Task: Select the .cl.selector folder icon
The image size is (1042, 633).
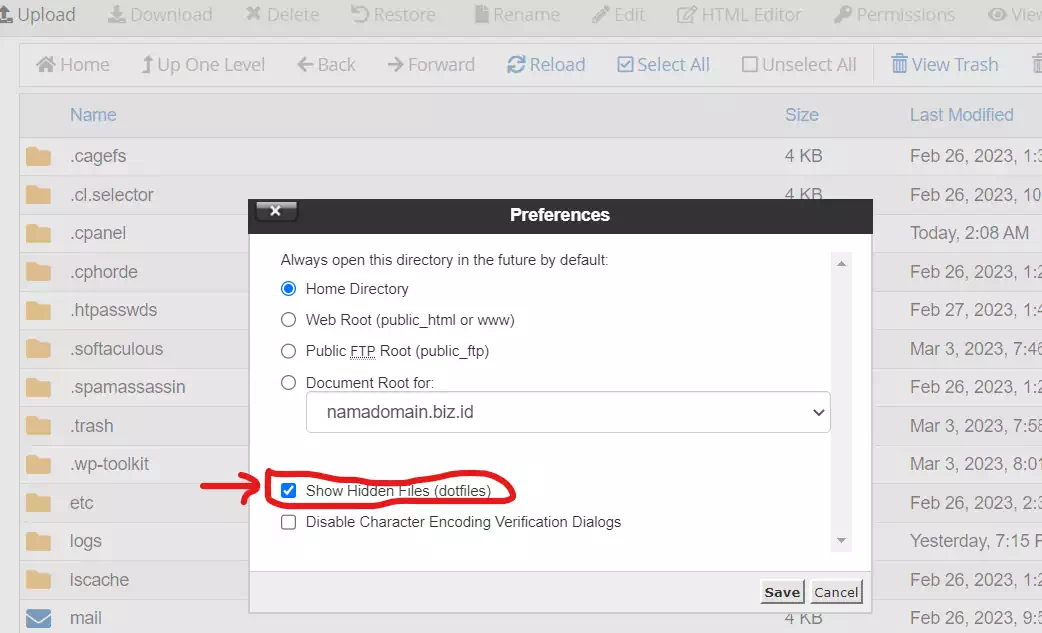Action: [x=39, y=195]
